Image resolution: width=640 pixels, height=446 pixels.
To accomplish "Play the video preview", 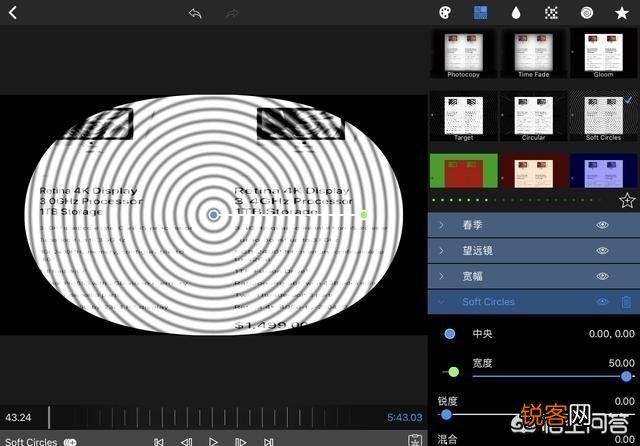I will pyautogui.click(x=213, y=442).
